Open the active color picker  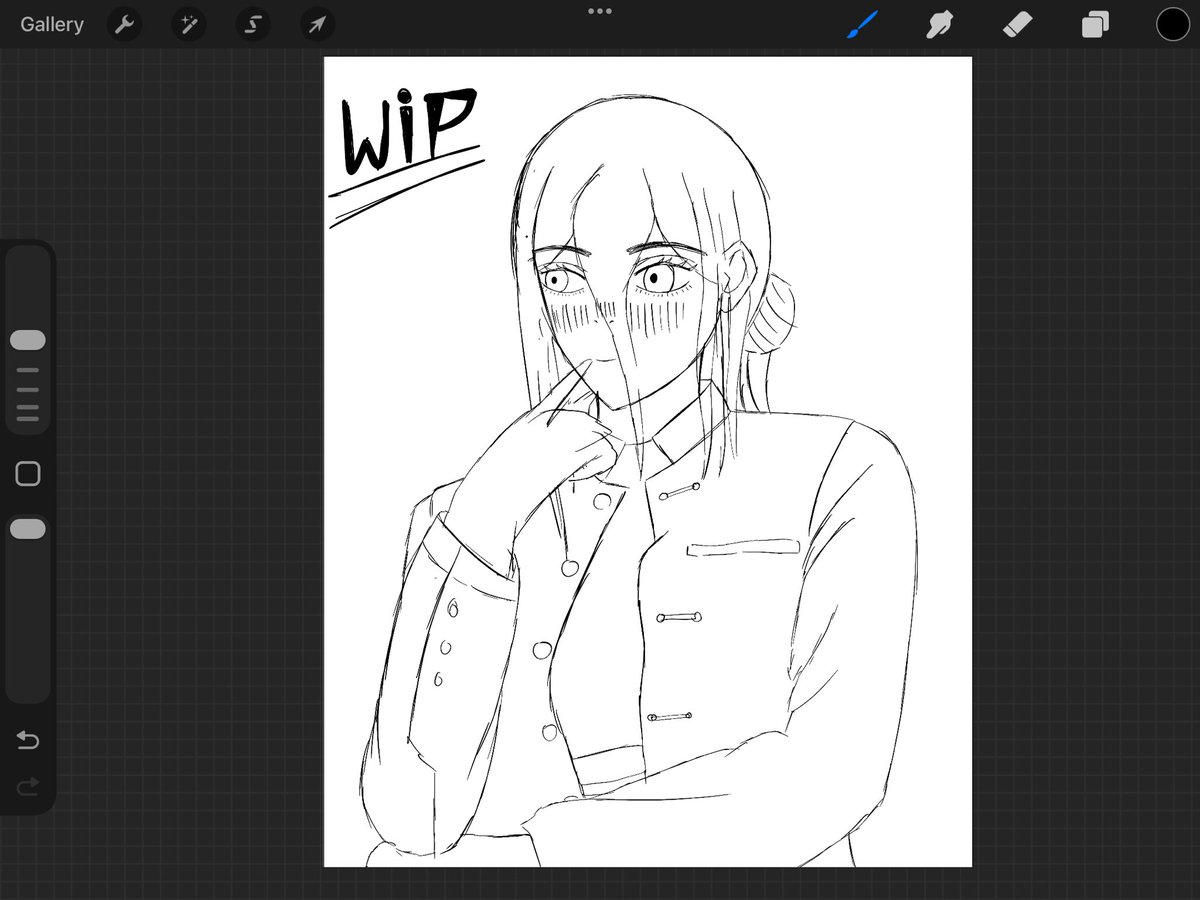[1173, 25]
